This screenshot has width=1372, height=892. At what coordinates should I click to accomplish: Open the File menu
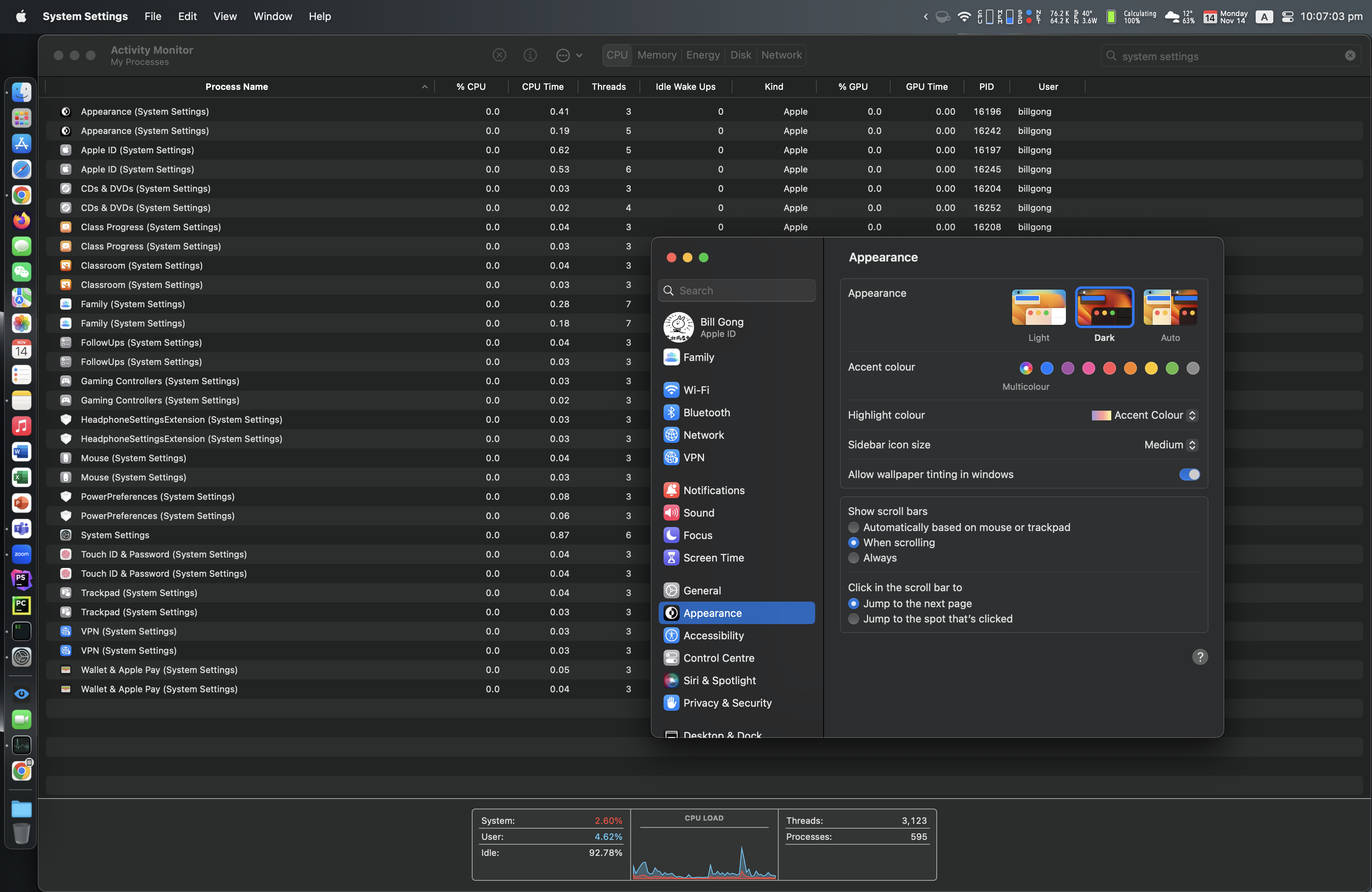(x=153, y=17)
